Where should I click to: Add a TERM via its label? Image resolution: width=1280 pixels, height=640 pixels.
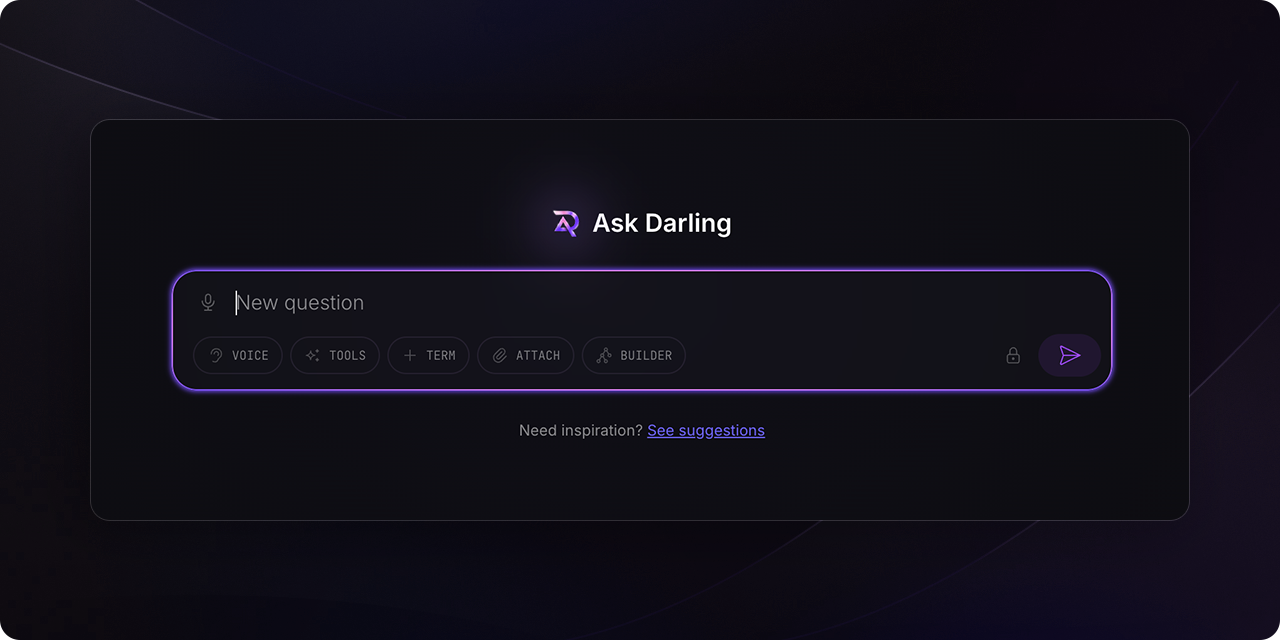pos(441,355)
